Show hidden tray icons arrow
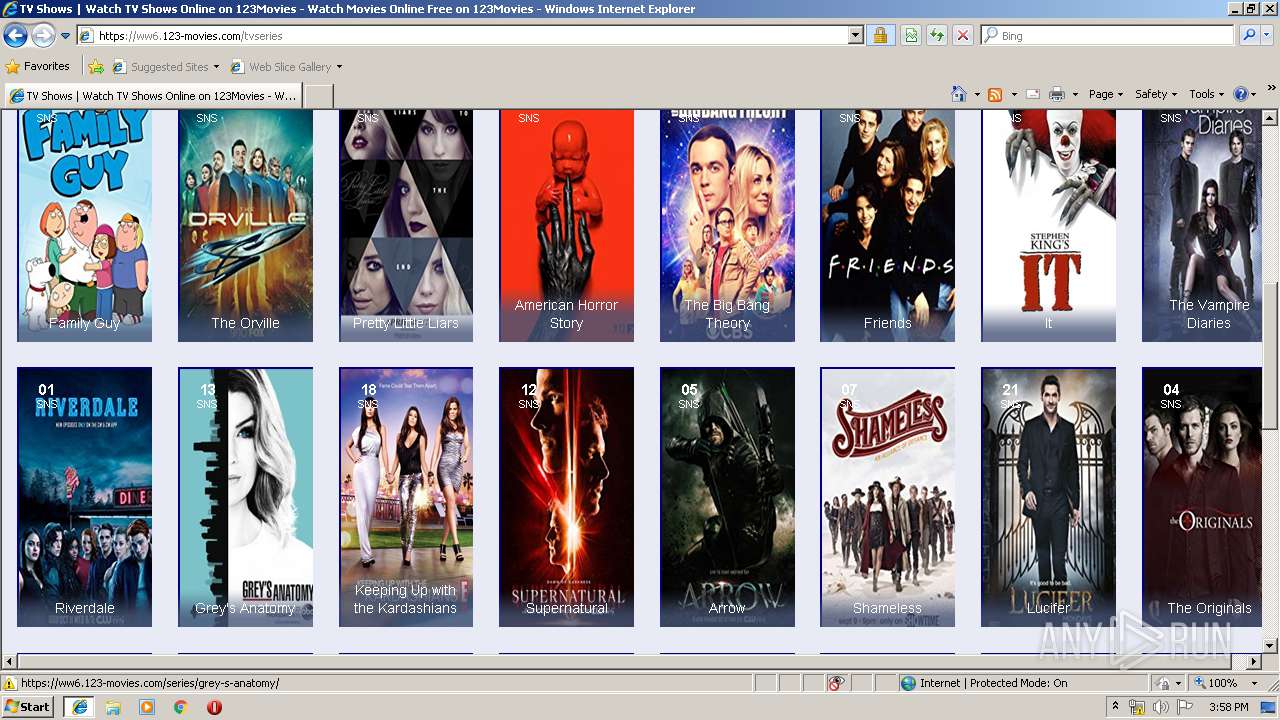The height and width of the screenshot is (720, 1280). pyautogui.click(x=1116, y=707)
